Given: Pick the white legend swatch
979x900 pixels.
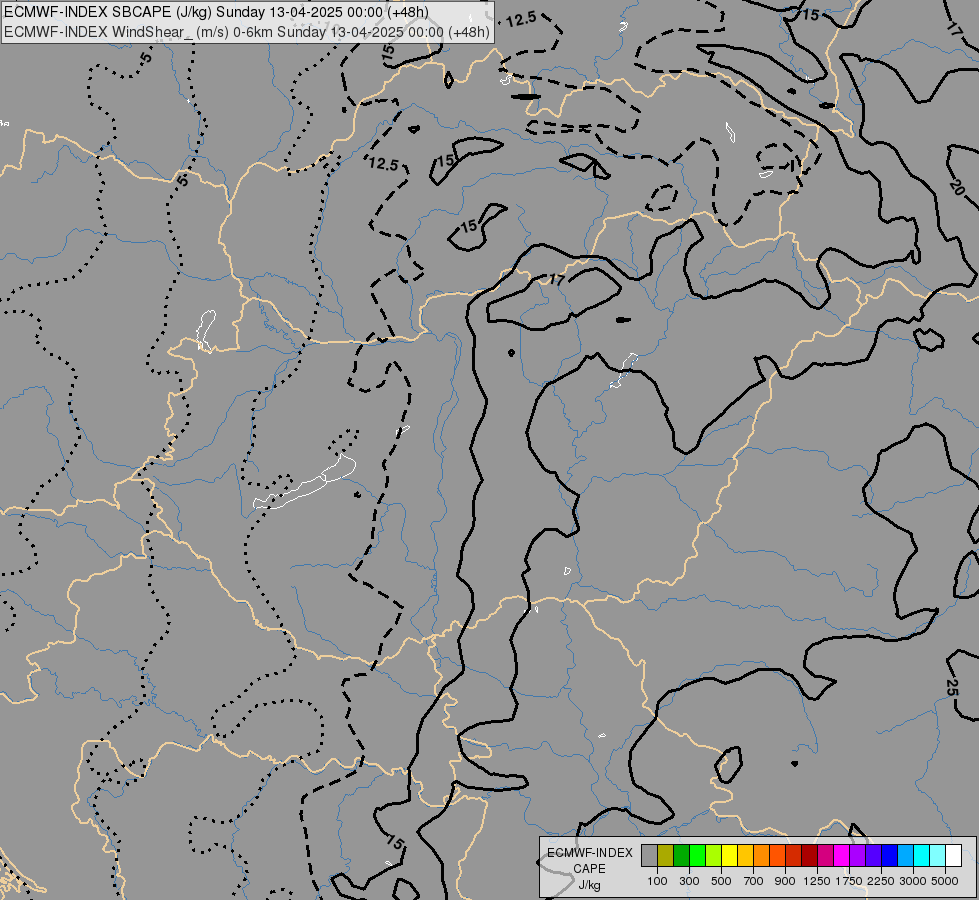Looking at the screenshot, I should pos(953,856).
